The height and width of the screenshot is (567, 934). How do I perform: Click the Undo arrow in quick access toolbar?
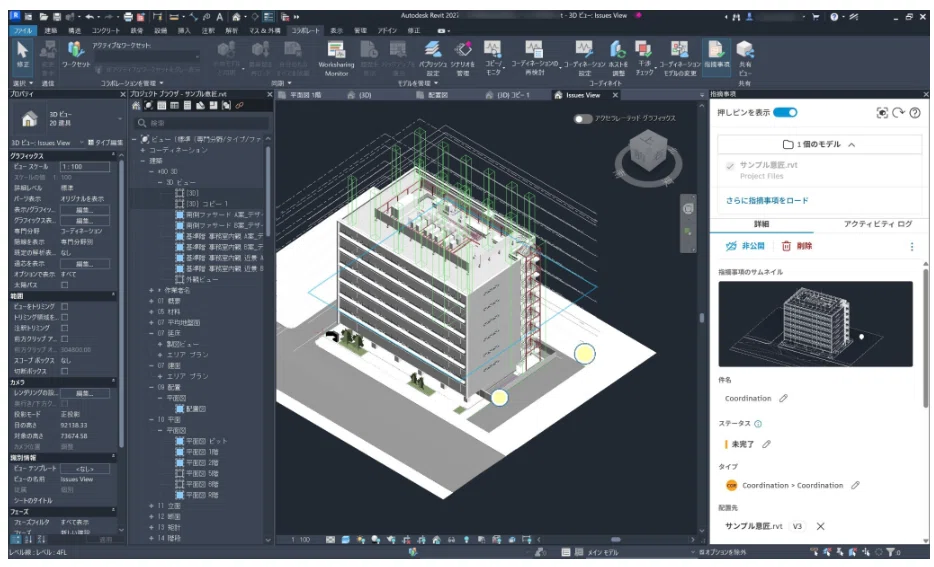click(90, 17)
